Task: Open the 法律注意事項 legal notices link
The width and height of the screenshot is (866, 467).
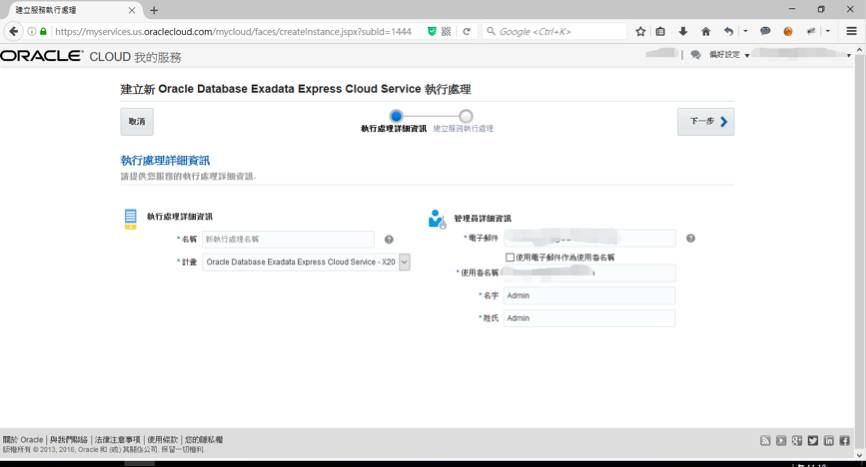Action: (118, 440)
